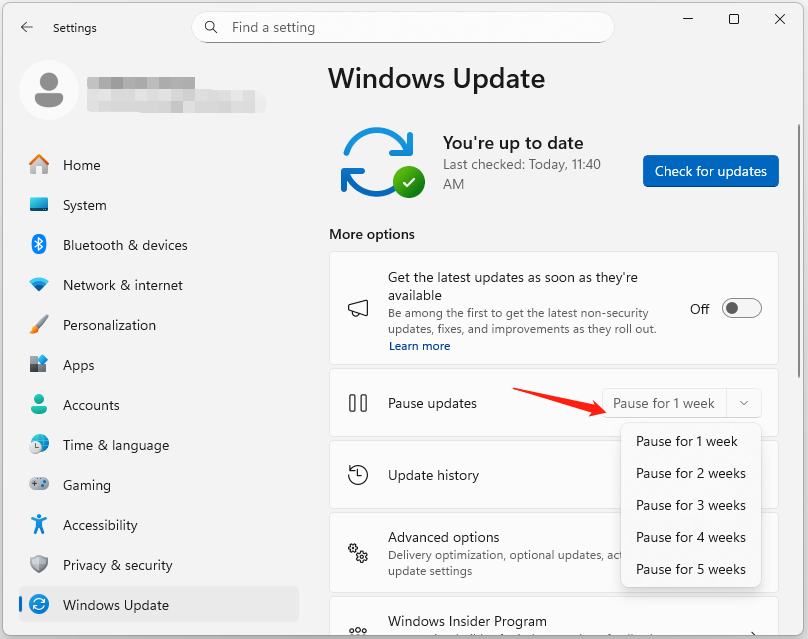Expand the Pause updates dropdown
The height and width of the screenshot is (639, 808).
click(744, 403)
